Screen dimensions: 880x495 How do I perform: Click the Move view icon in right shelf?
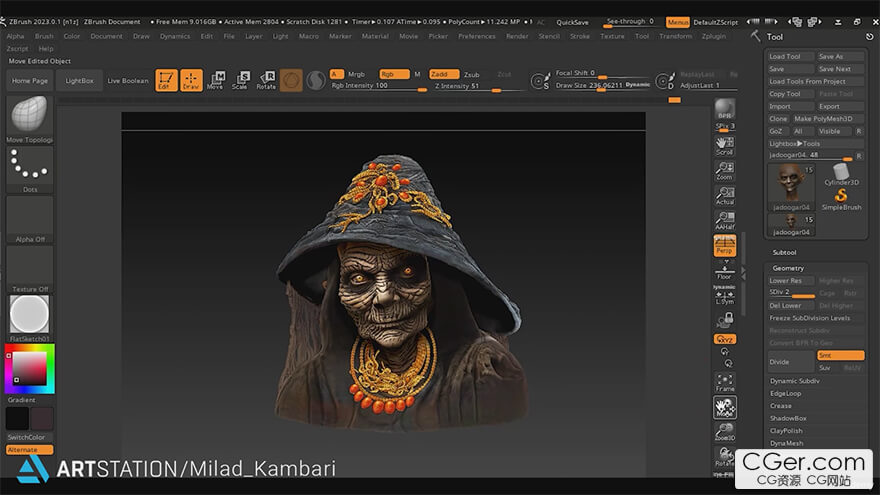725,407
